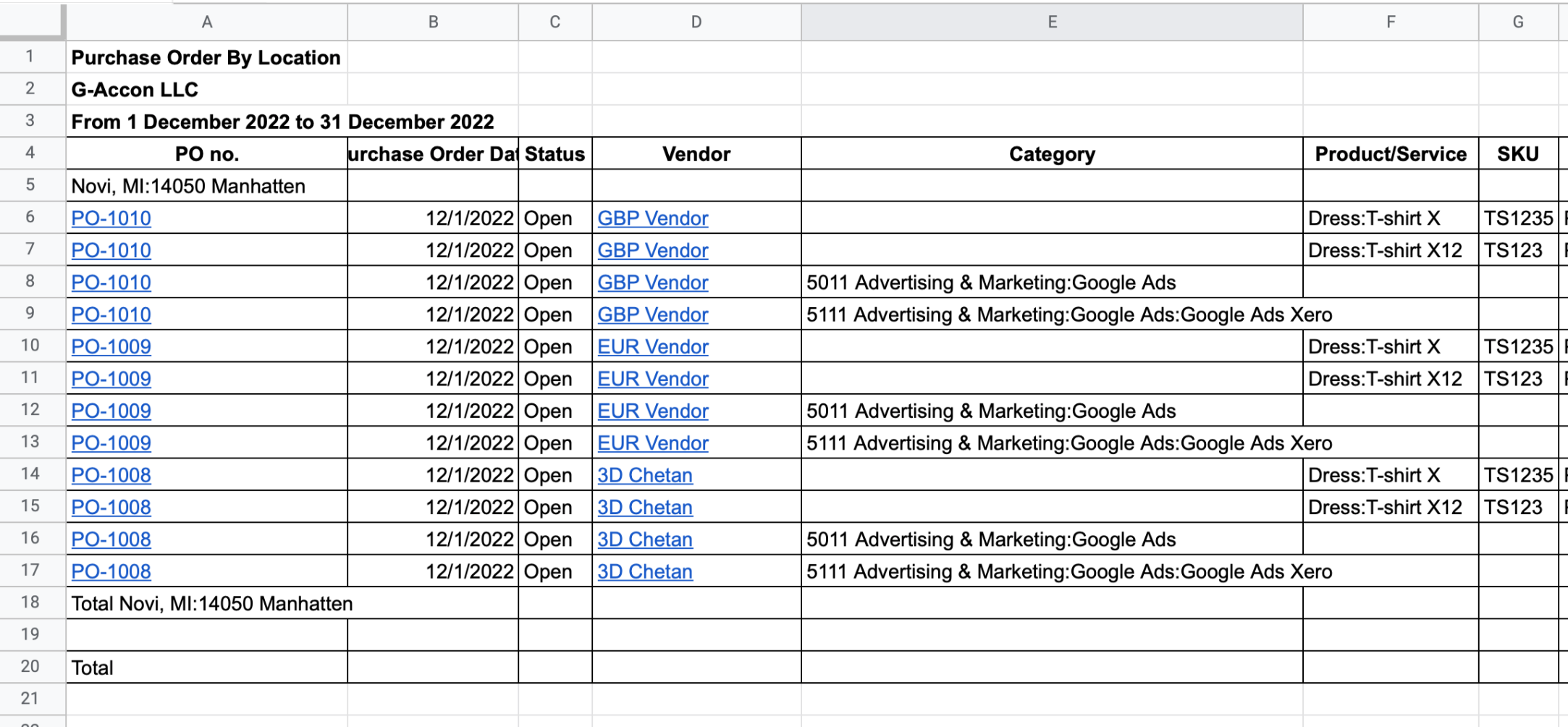Open GBP Vendor link in row 8

click(x=652, y=282)
